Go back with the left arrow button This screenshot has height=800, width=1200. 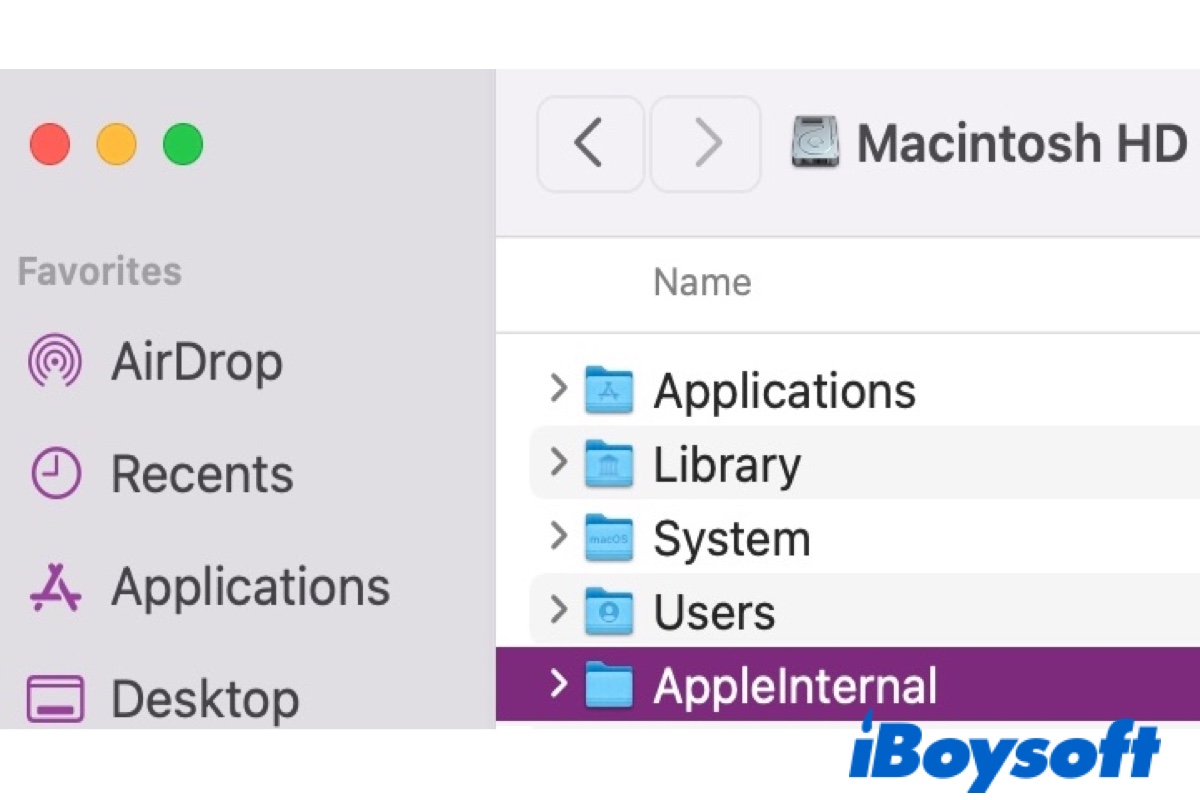point(590,143)
